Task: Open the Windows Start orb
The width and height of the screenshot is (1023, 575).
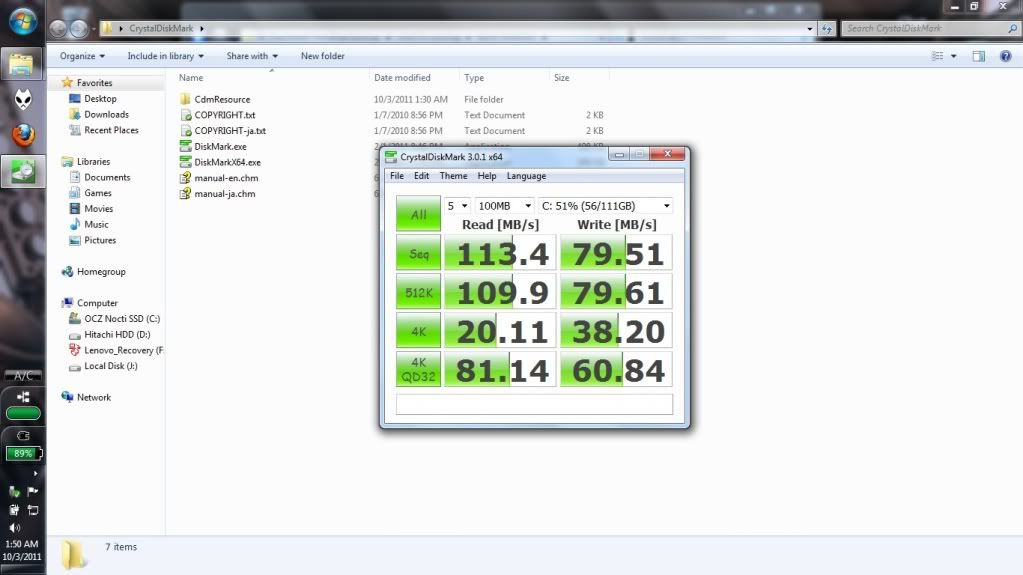Action: pyautogui.click(x=23, y=22)
